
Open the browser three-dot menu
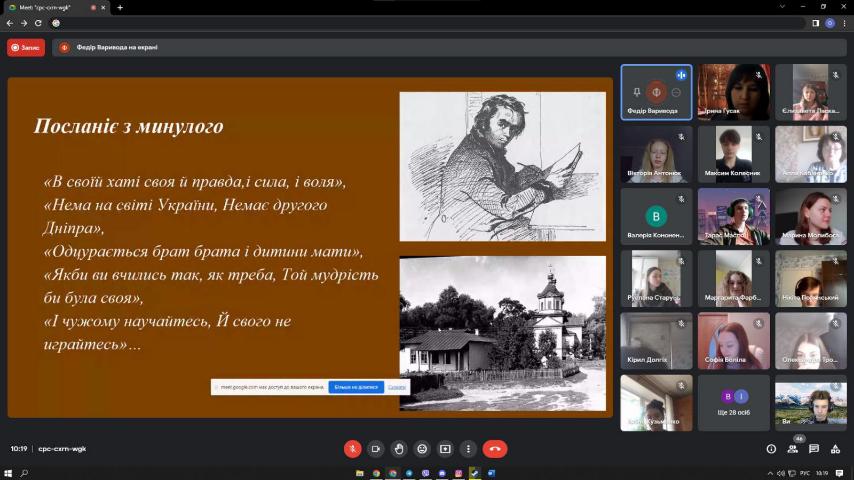[x=844, y=23]
